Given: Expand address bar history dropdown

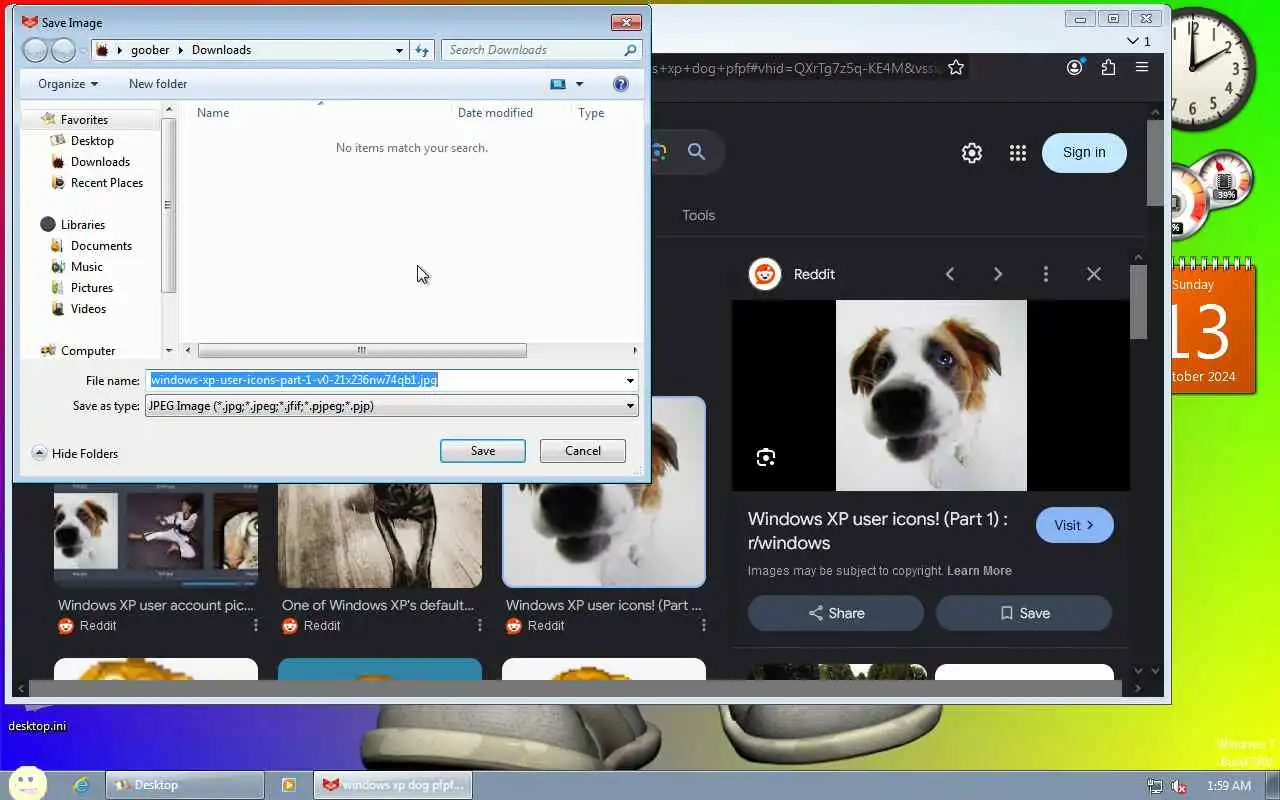Looking at the screenshot, I should pos(399,50).
